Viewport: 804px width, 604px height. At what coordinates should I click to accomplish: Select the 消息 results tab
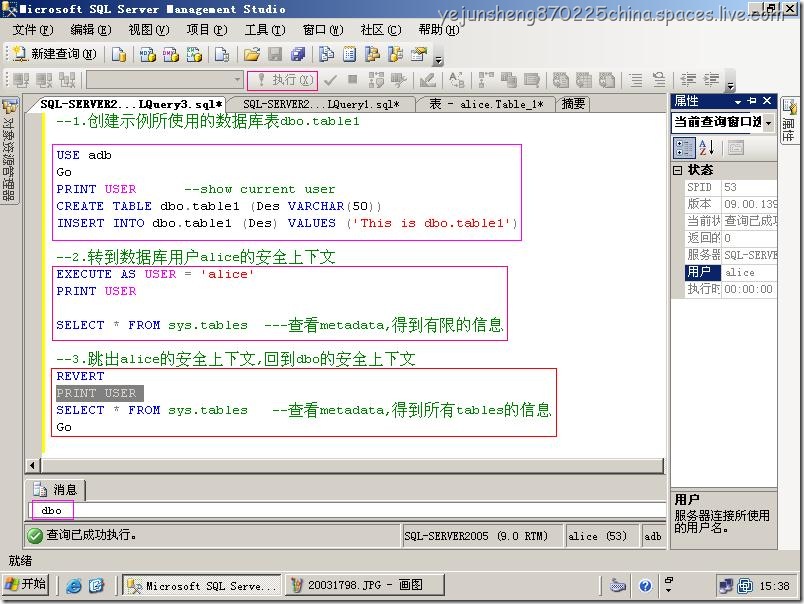pyautogui.click(x=55, y=490)
